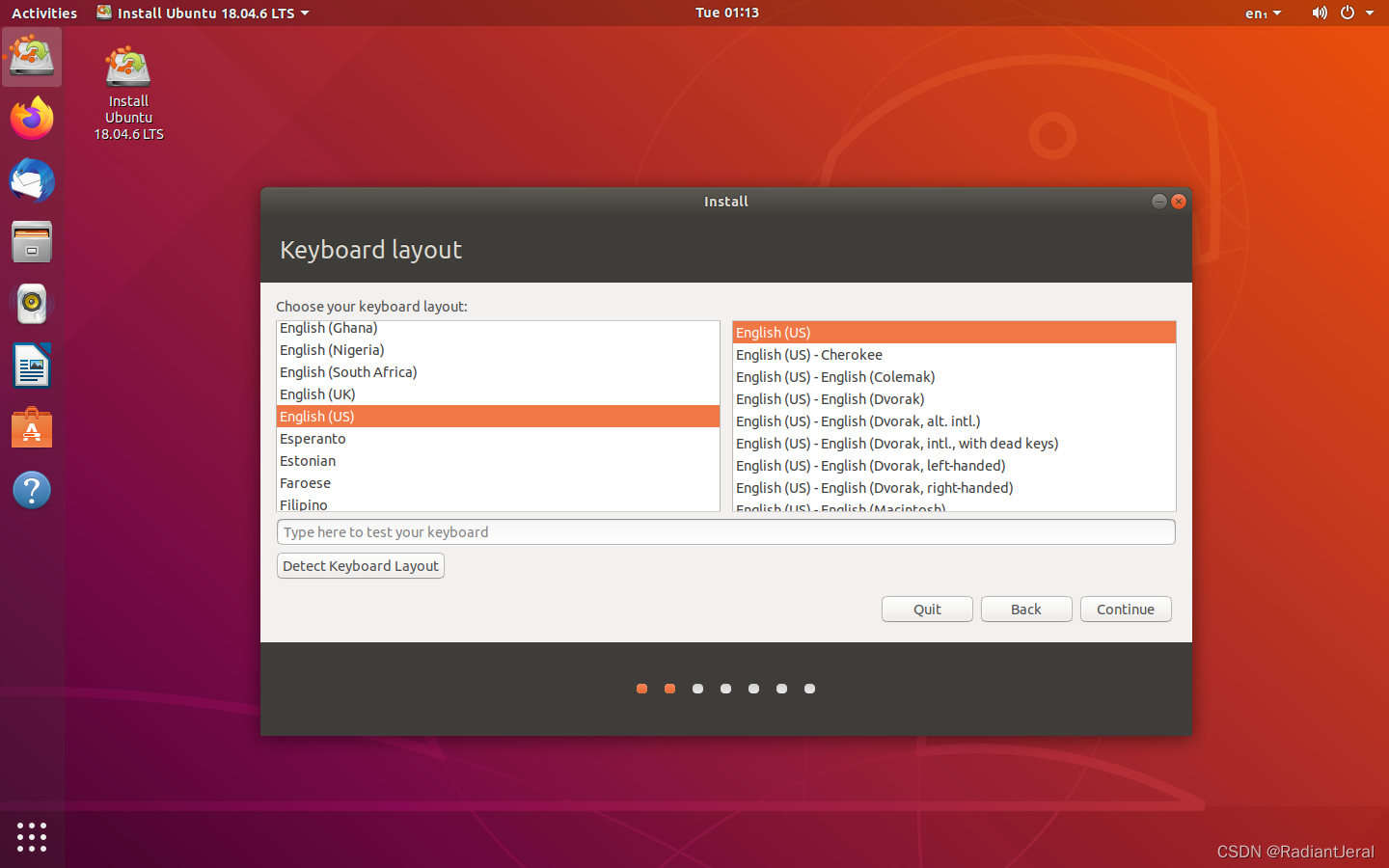Viewport: 1389px width, 868px height.
Task: Open Ubuntu Software from the dock
Action: point(32,427)
